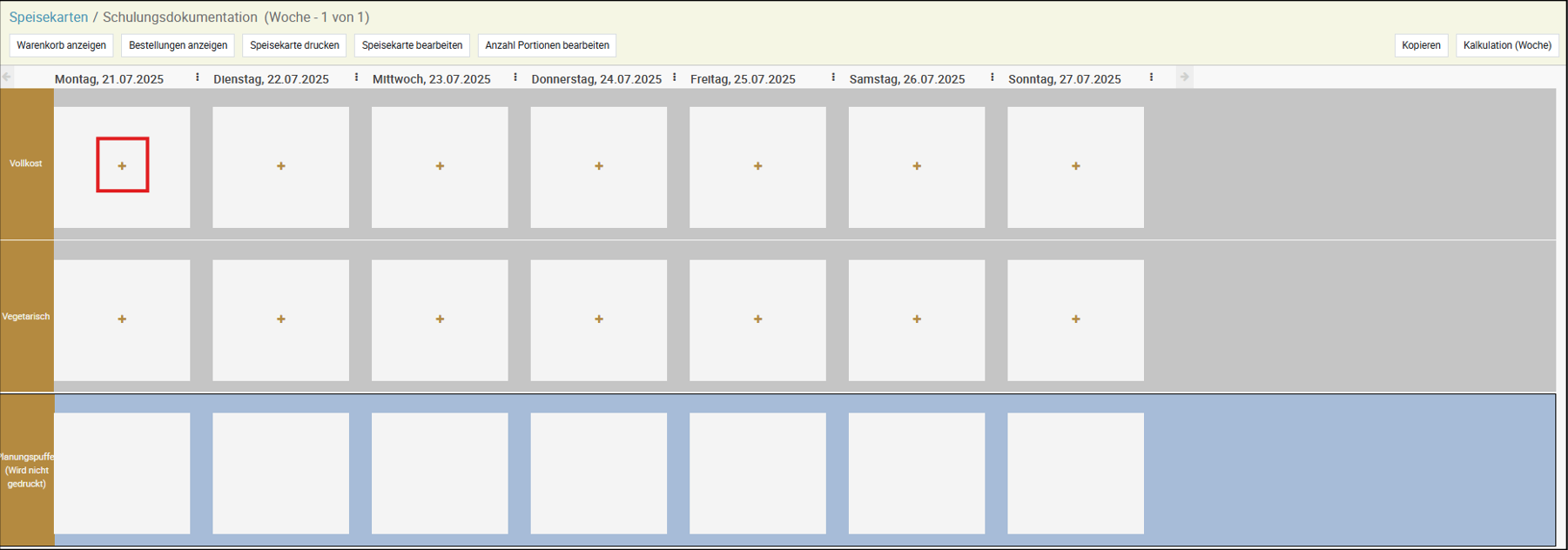
Task: Edit menu using Speisekarte bearbeiten
Action: [412, 45]
